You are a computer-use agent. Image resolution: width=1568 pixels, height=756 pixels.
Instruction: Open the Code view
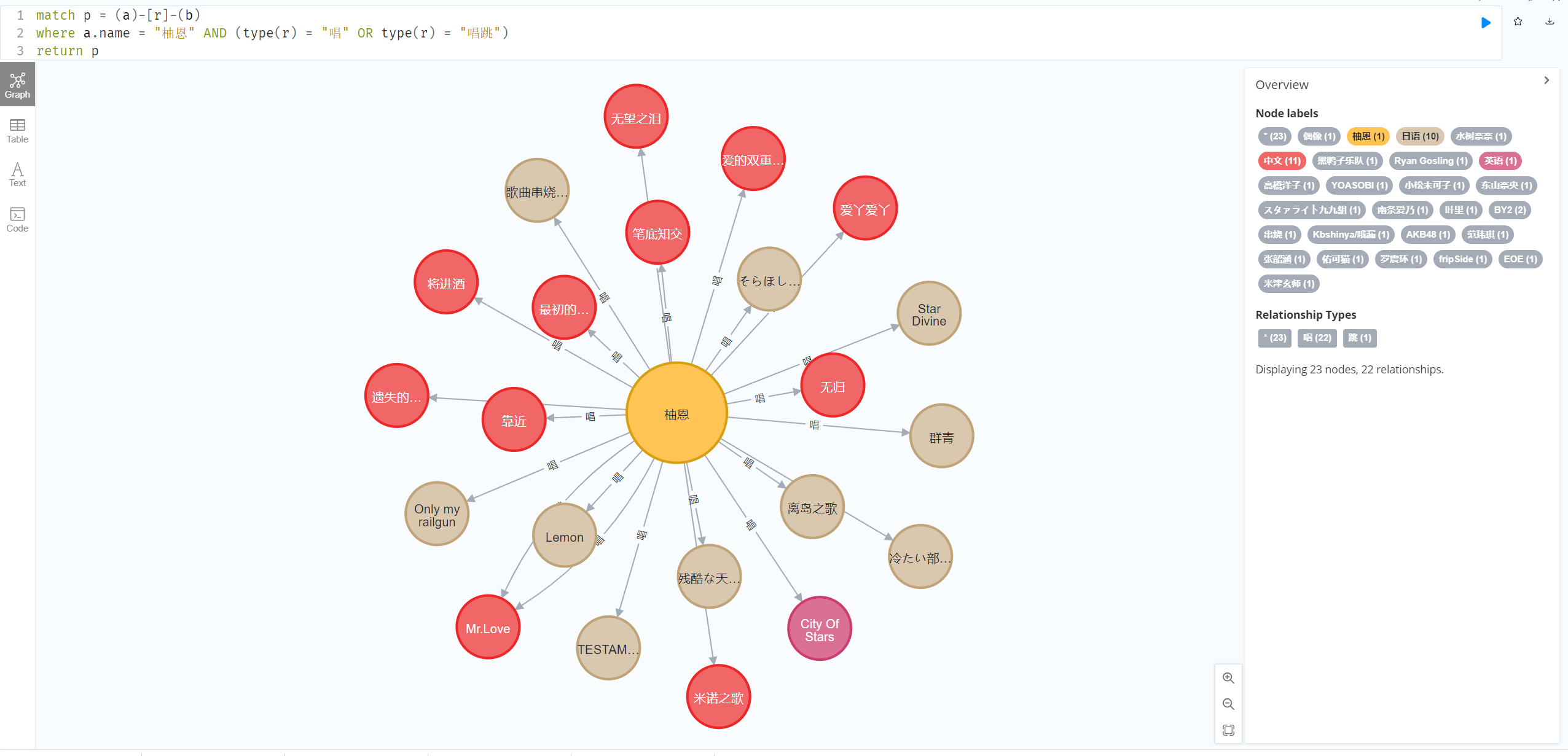(17, 220)
